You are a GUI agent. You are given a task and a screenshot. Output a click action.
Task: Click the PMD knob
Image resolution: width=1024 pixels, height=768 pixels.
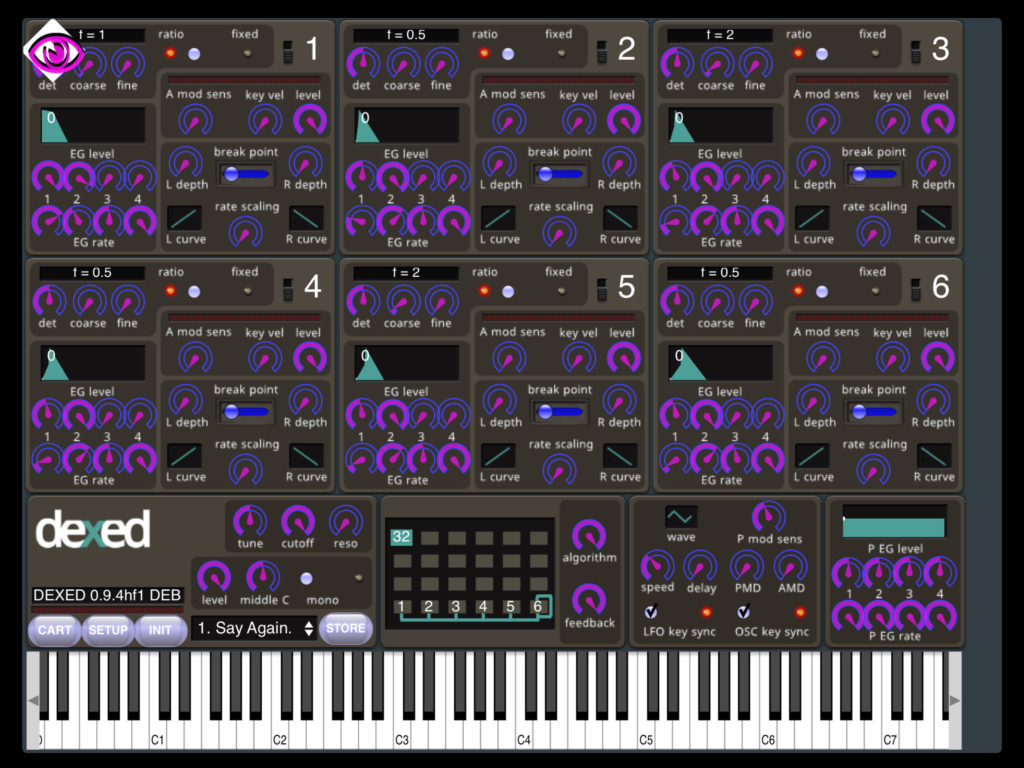coord(746,566)
